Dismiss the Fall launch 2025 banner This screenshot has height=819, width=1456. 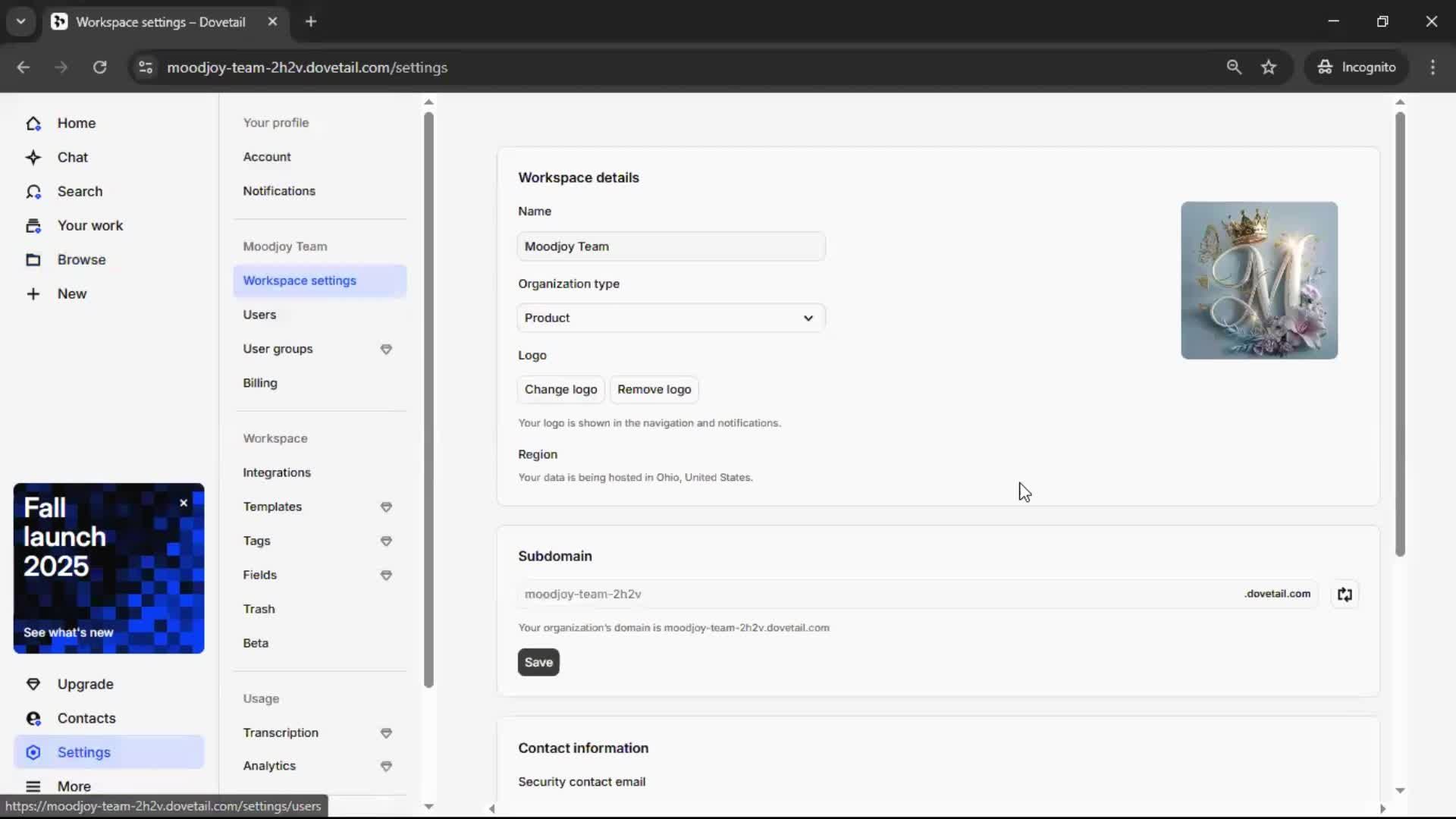(183, 503)
